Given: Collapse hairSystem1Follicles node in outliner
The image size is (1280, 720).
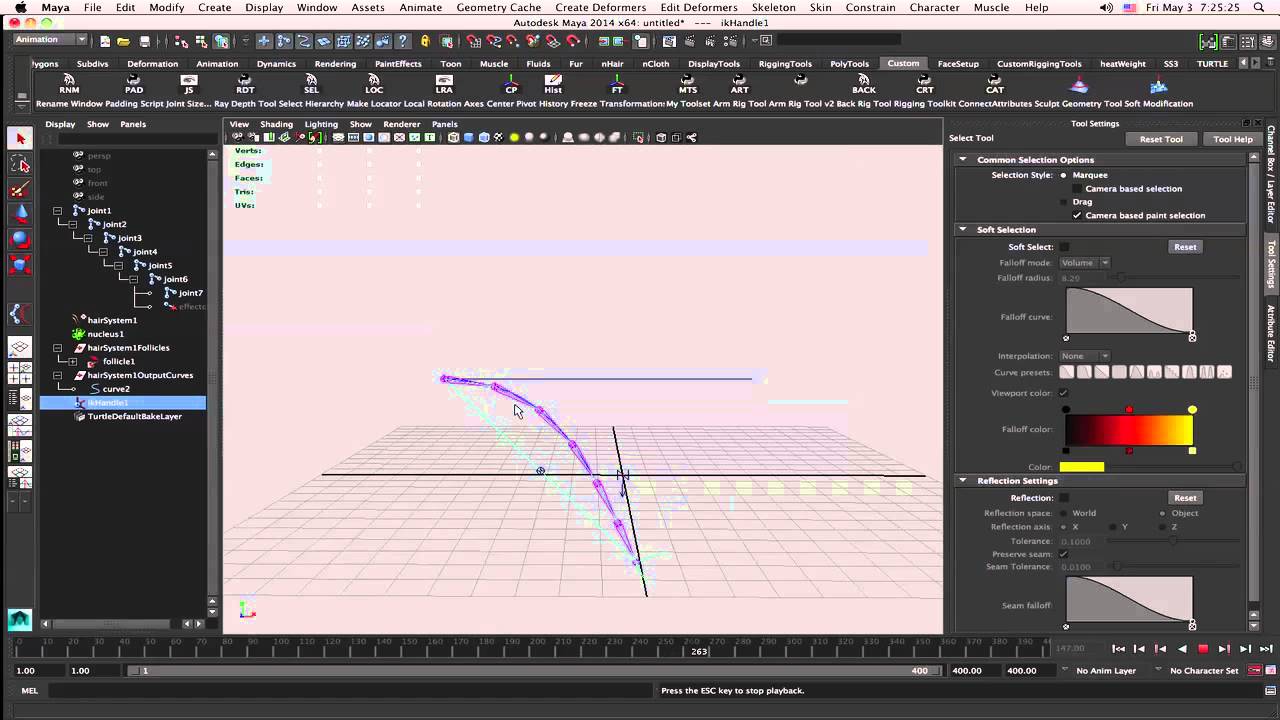Looking at the screenshot, I should (x=57, y=348).
